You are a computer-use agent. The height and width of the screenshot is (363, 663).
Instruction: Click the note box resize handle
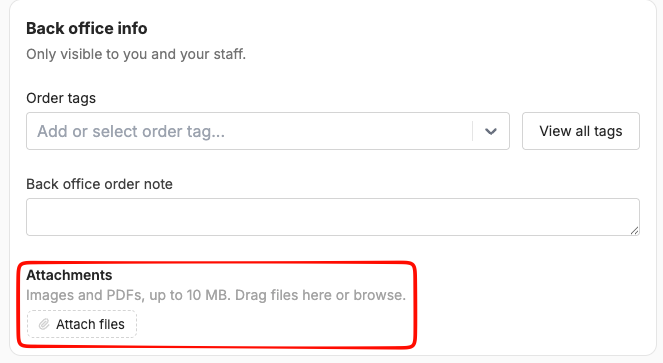click(634, 231)
